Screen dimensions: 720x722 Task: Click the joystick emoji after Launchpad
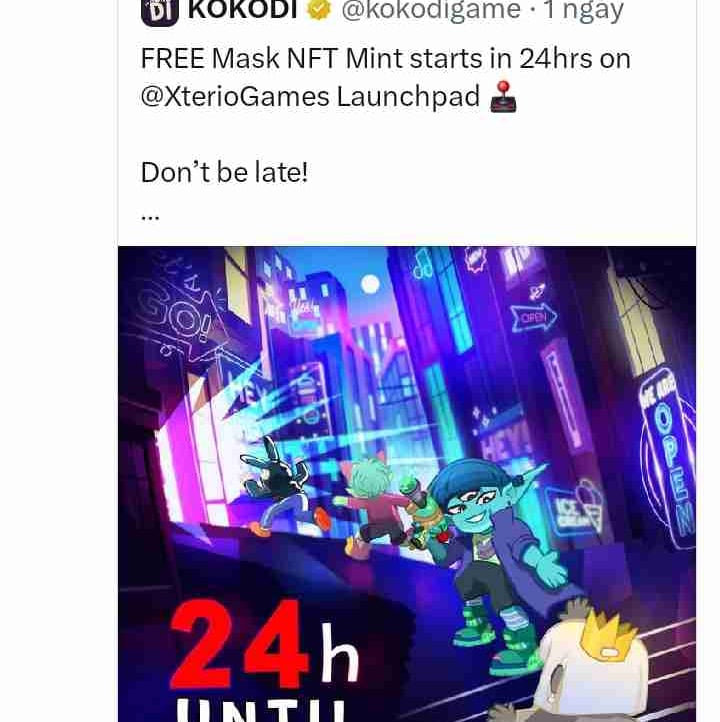503,97
